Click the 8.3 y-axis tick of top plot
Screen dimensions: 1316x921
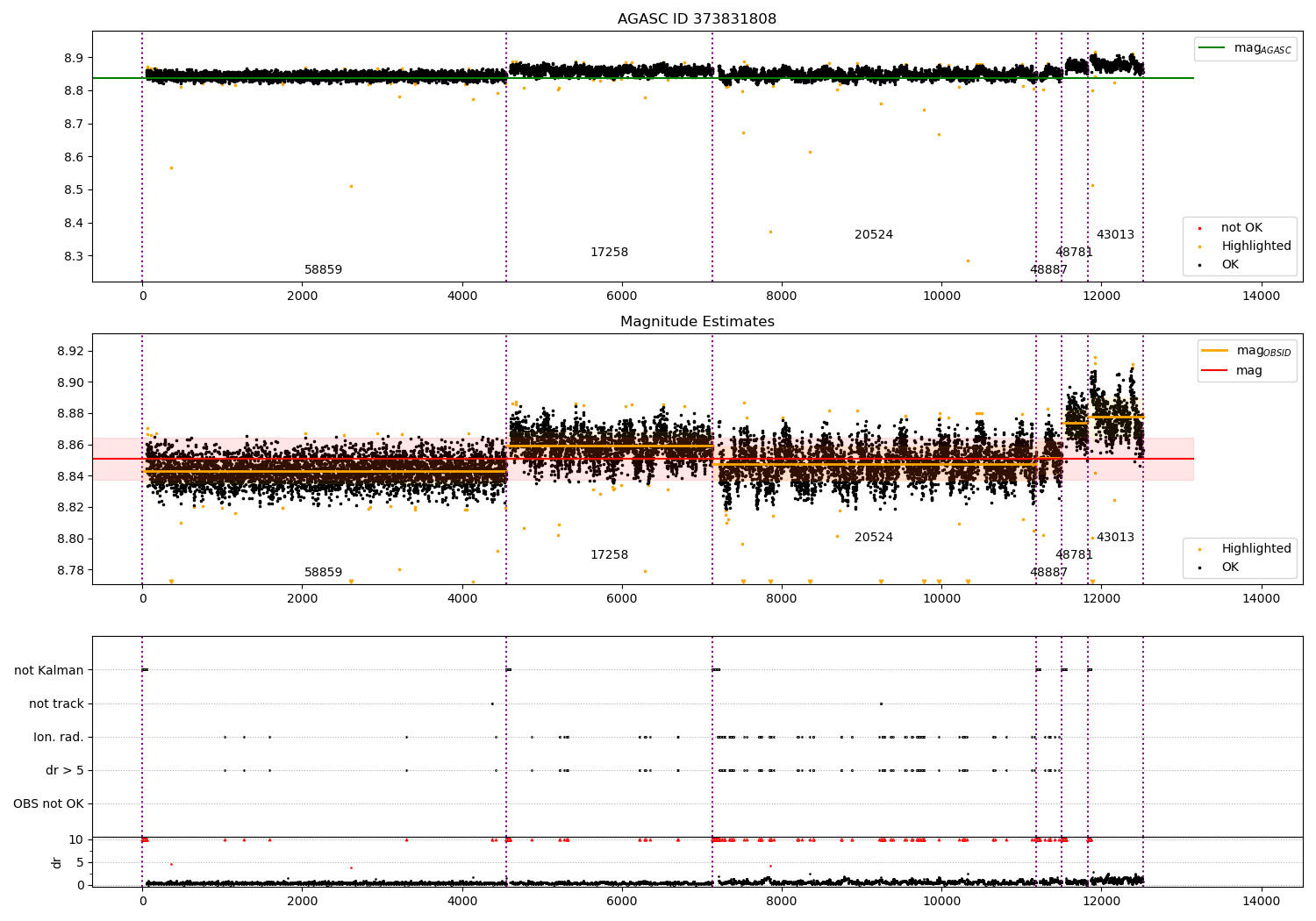(x=74, y=256)
